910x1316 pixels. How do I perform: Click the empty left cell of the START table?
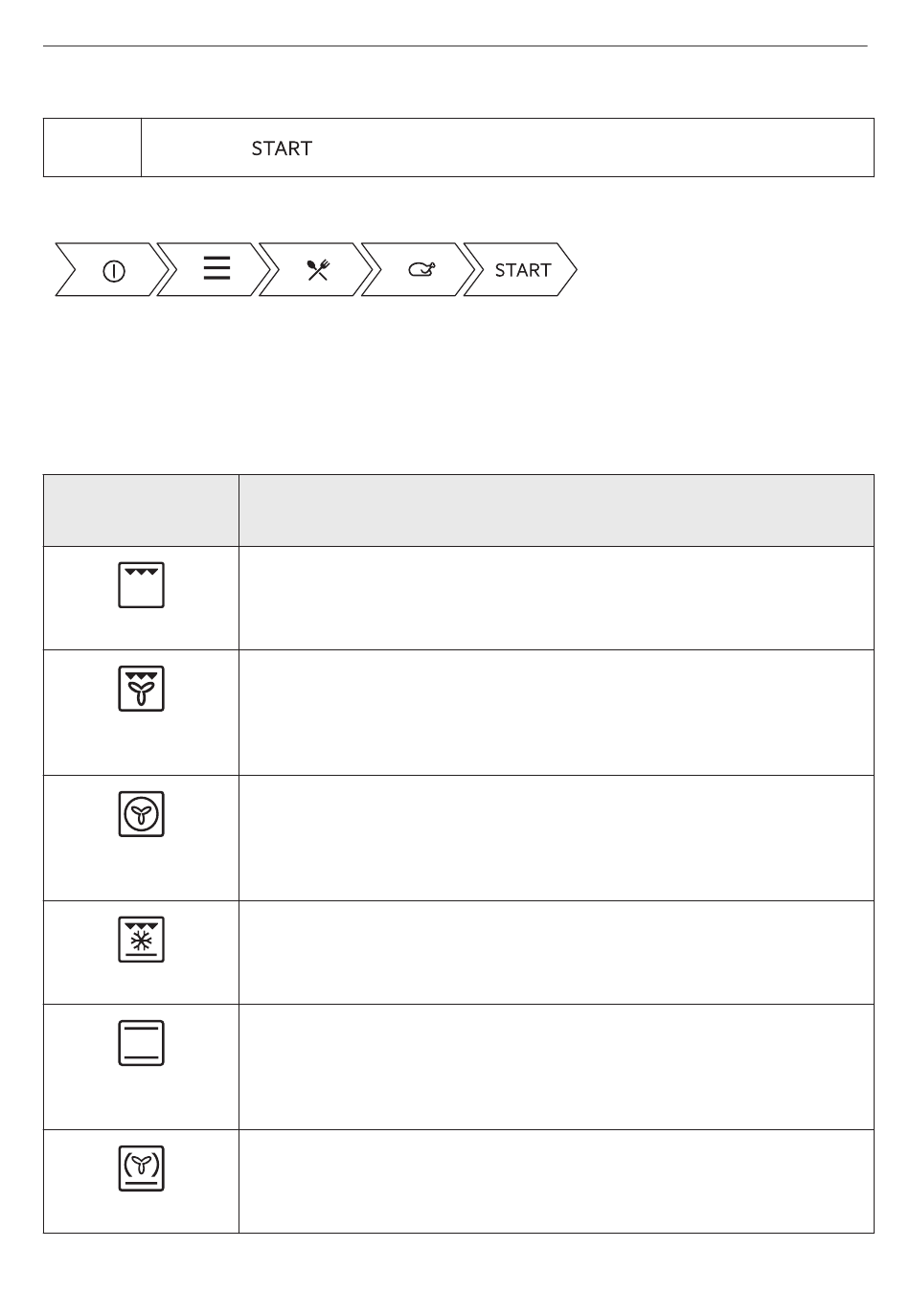pos(92,147)
